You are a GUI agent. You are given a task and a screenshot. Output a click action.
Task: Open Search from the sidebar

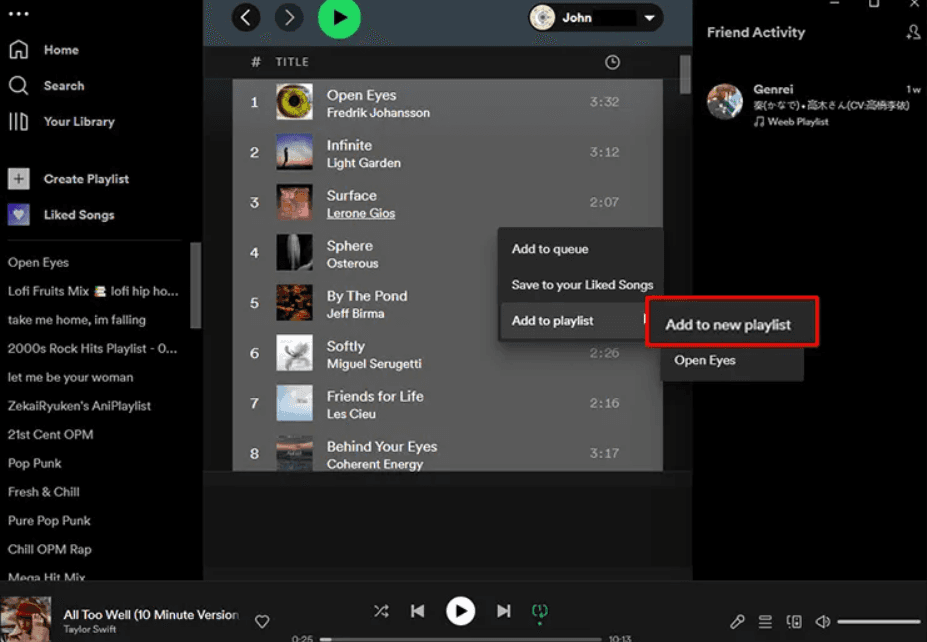pos(63,86)
